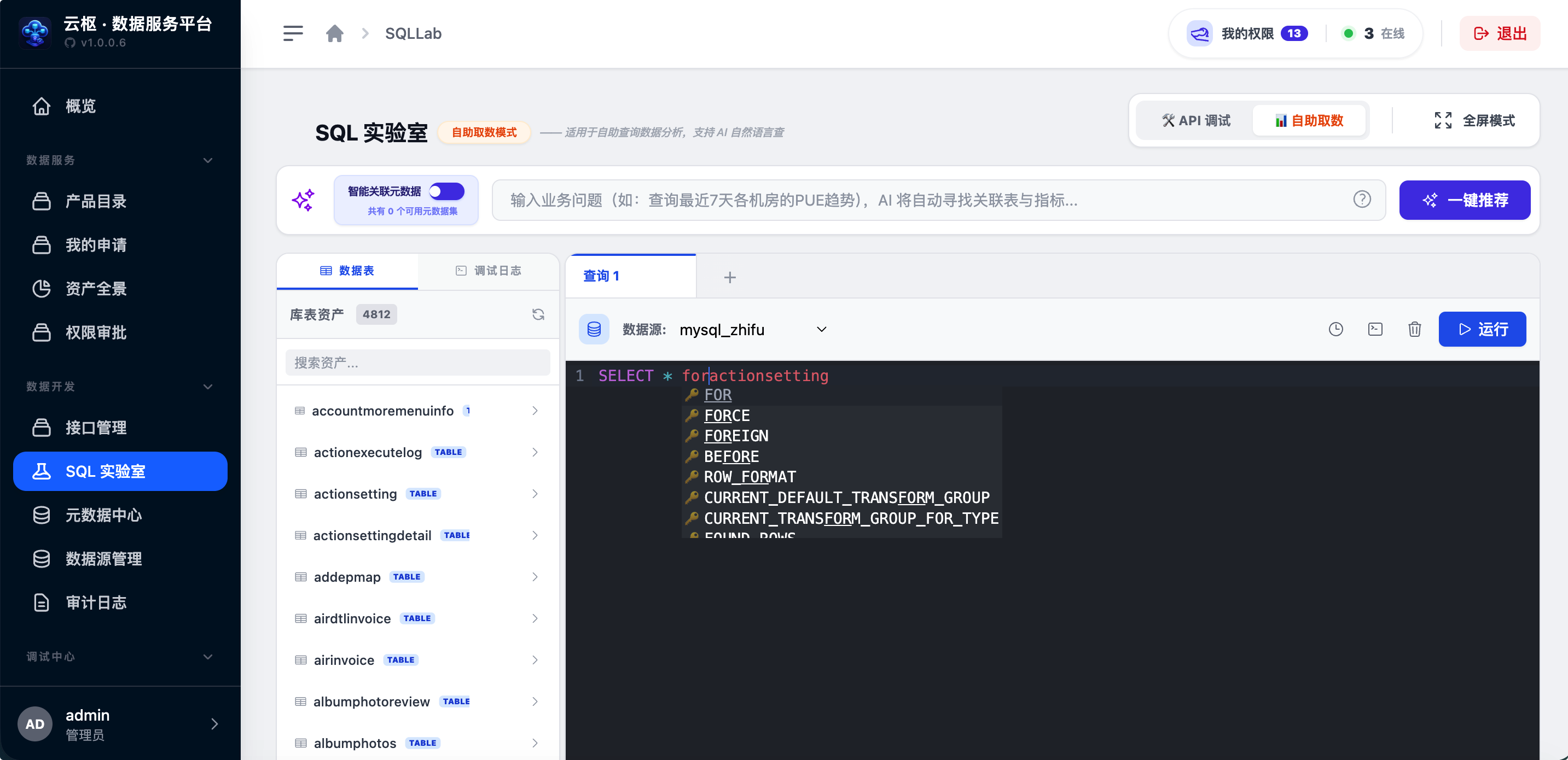Click 审计日志 document icon
1568x760 pixels.
click(42, 603)
